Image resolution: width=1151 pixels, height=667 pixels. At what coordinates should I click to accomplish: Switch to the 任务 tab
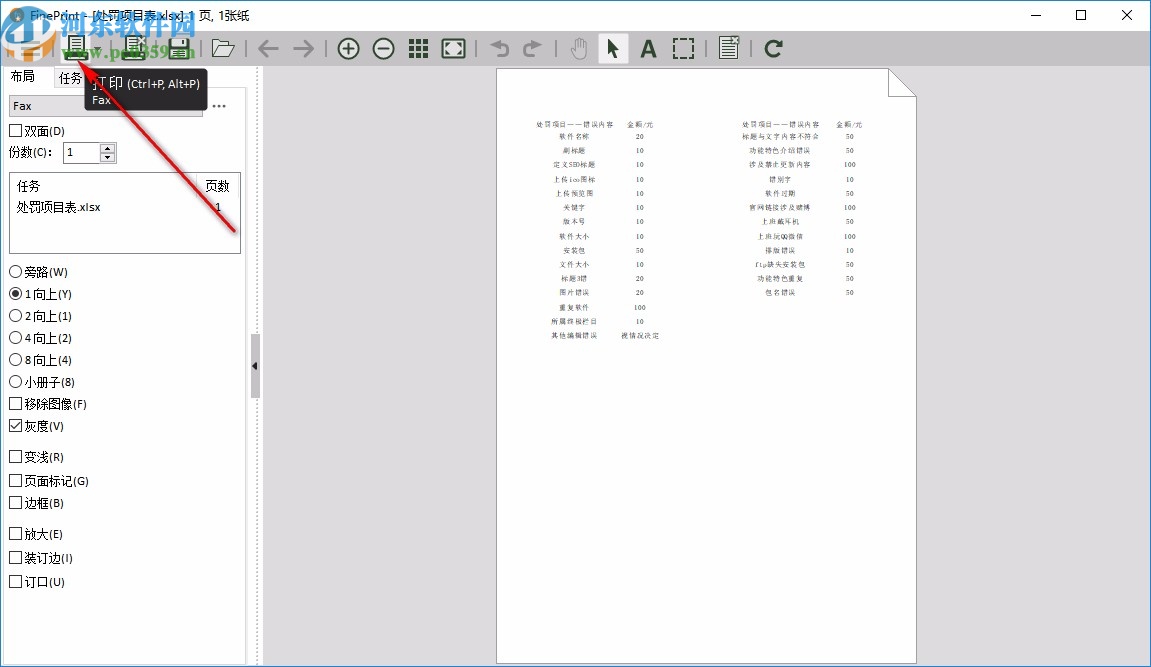point(69,76)
